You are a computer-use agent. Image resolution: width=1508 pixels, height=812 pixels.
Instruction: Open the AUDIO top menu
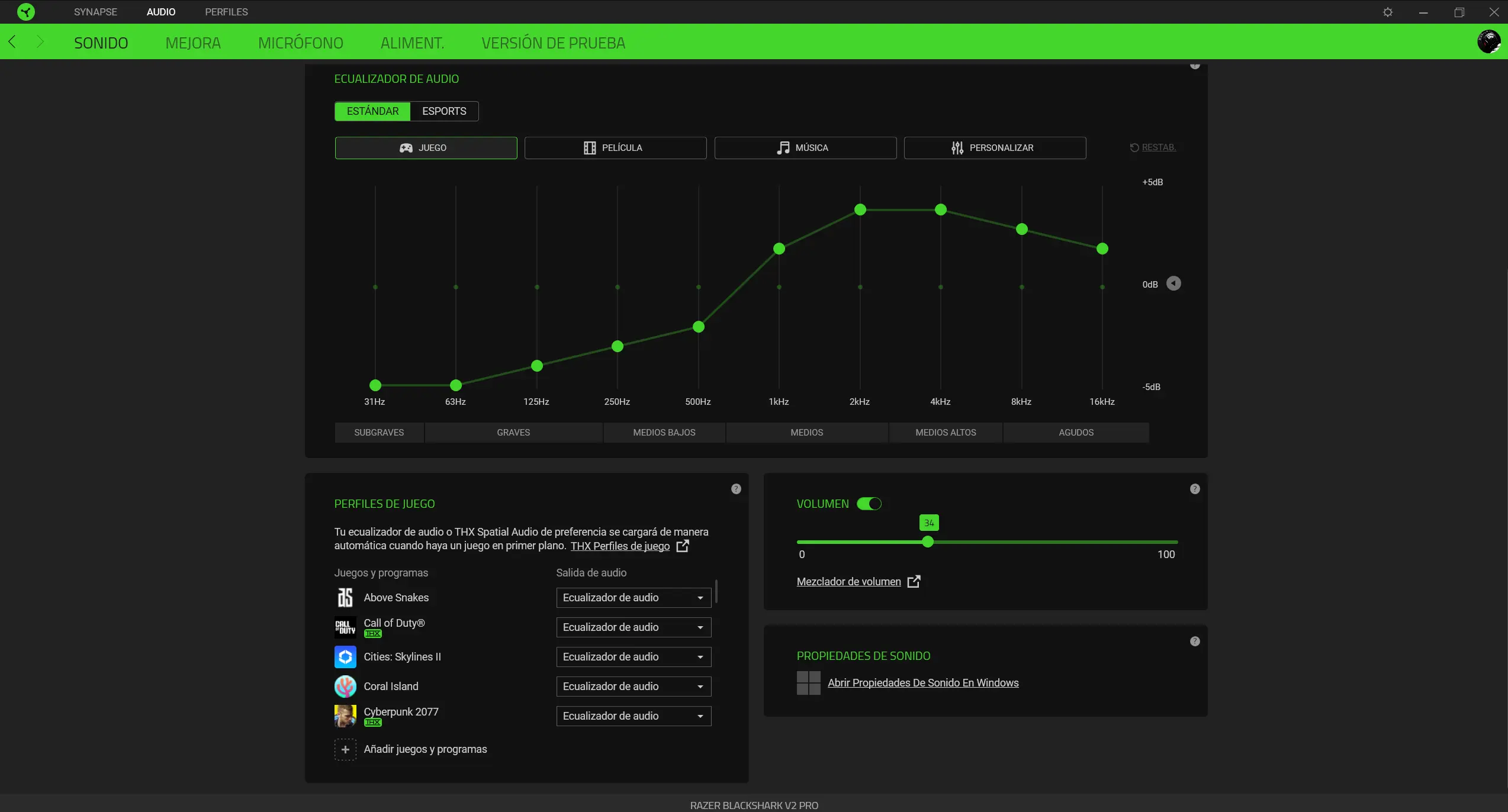click(x=161, y=12)
